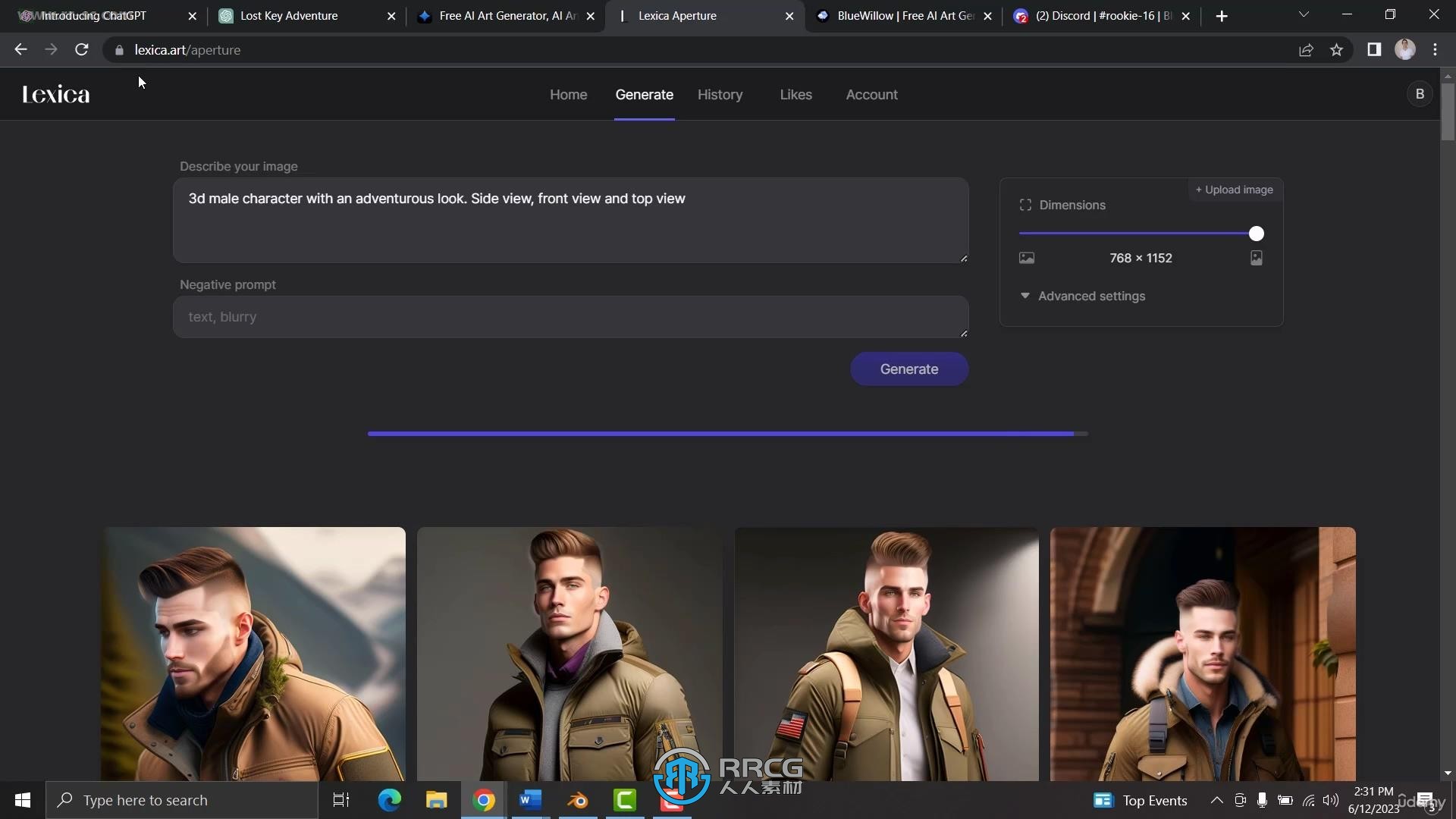Viewport: 1456px width, 819px height.
Task: Click the third generated character thumbnail
Action: (x=886, y=655)
